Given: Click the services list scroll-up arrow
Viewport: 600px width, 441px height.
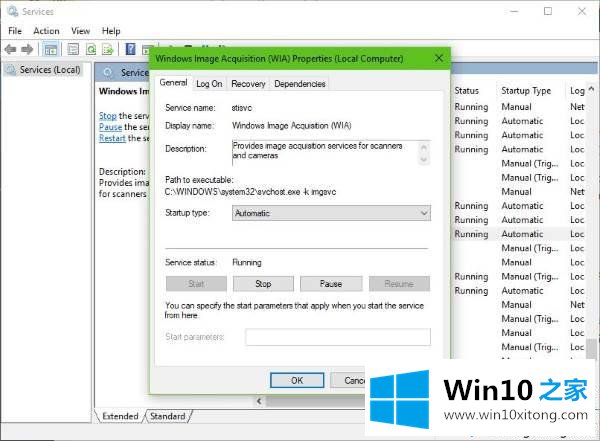Looking at the screenshot, I should click(x=591, y=90).
